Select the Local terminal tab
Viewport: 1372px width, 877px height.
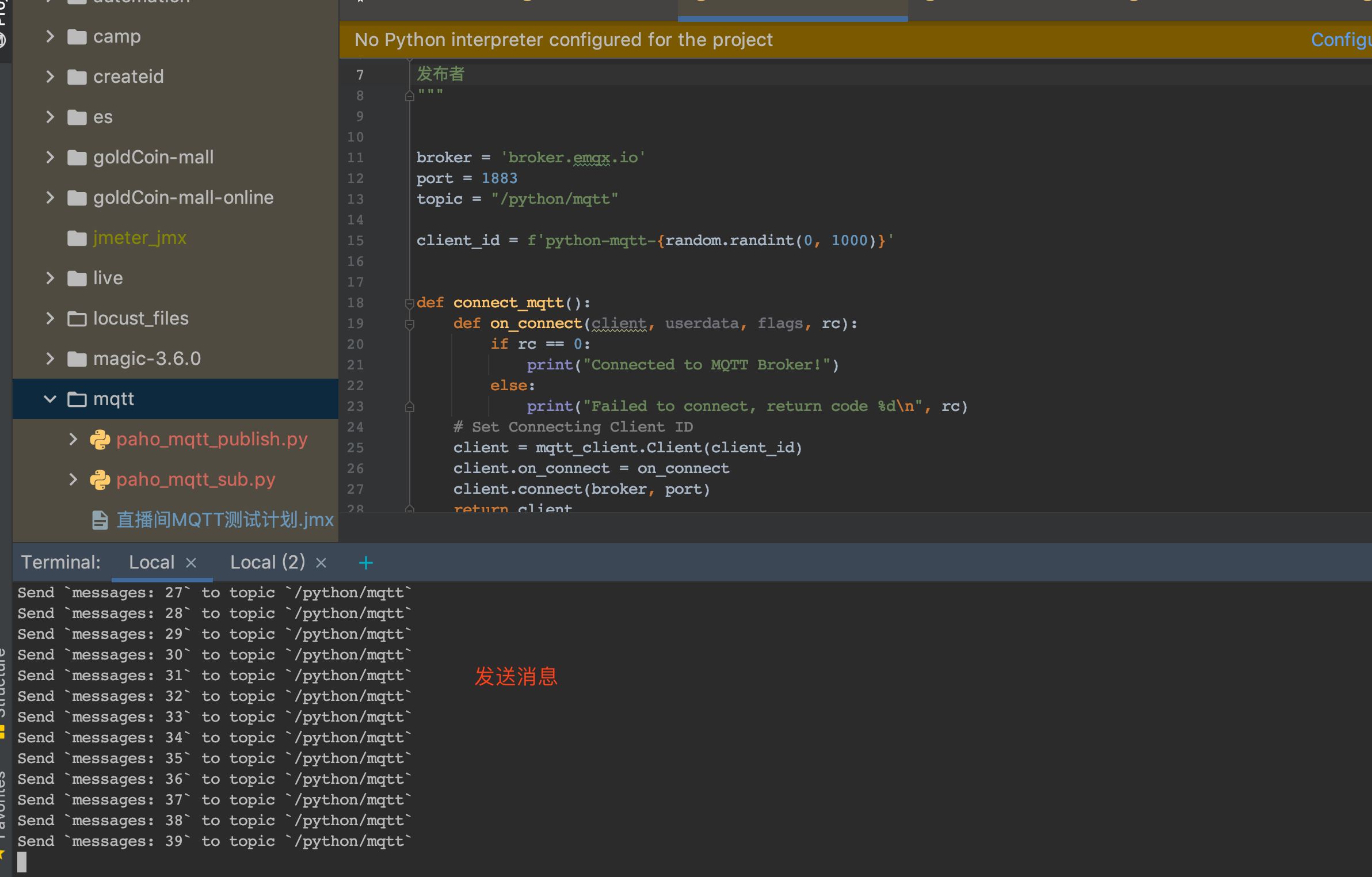pyautogui.click(x=152, y=562)
